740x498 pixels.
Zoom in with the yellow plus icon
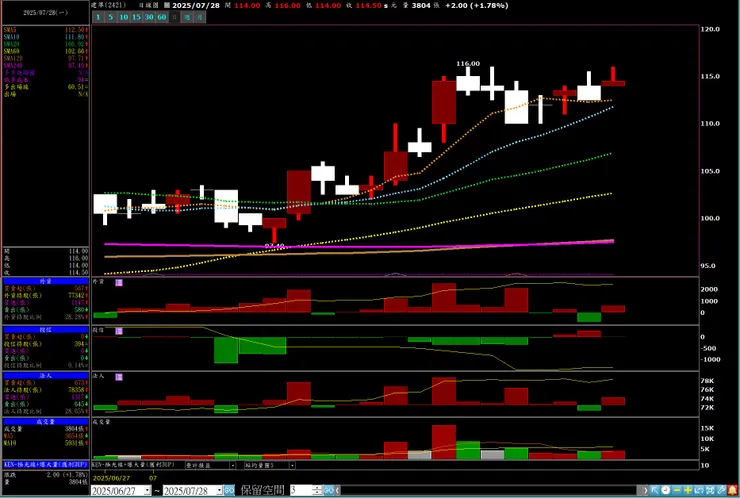688,490
